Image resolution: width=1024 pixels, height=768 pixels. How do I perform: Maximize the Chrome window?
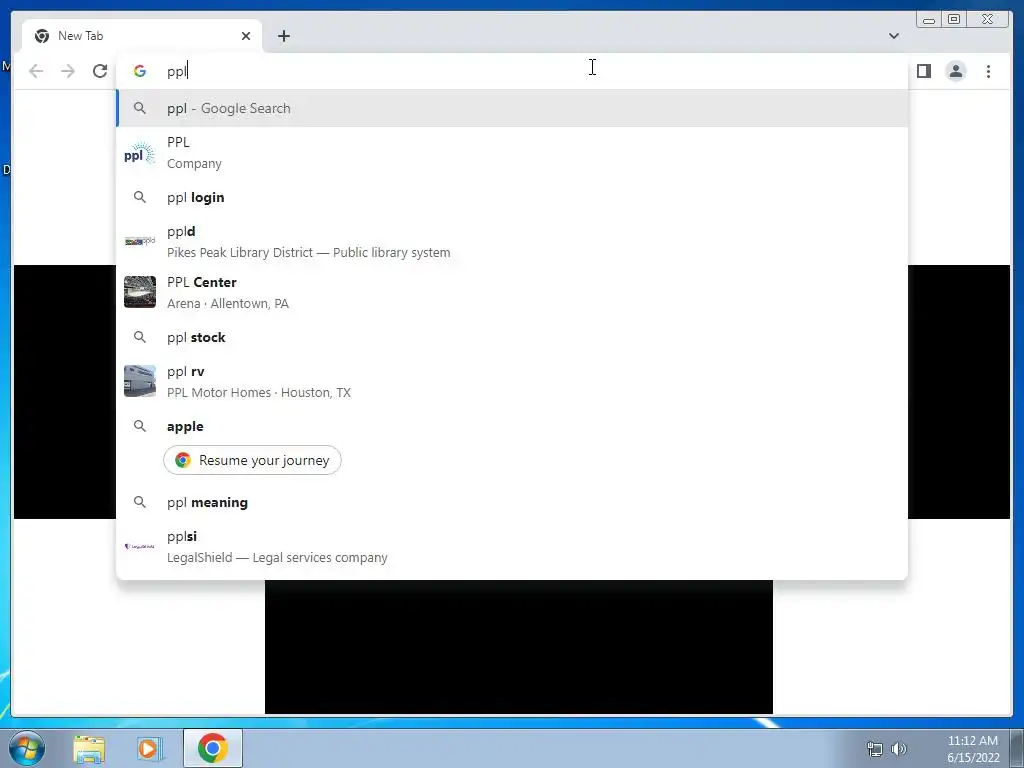tap(954, 20)
